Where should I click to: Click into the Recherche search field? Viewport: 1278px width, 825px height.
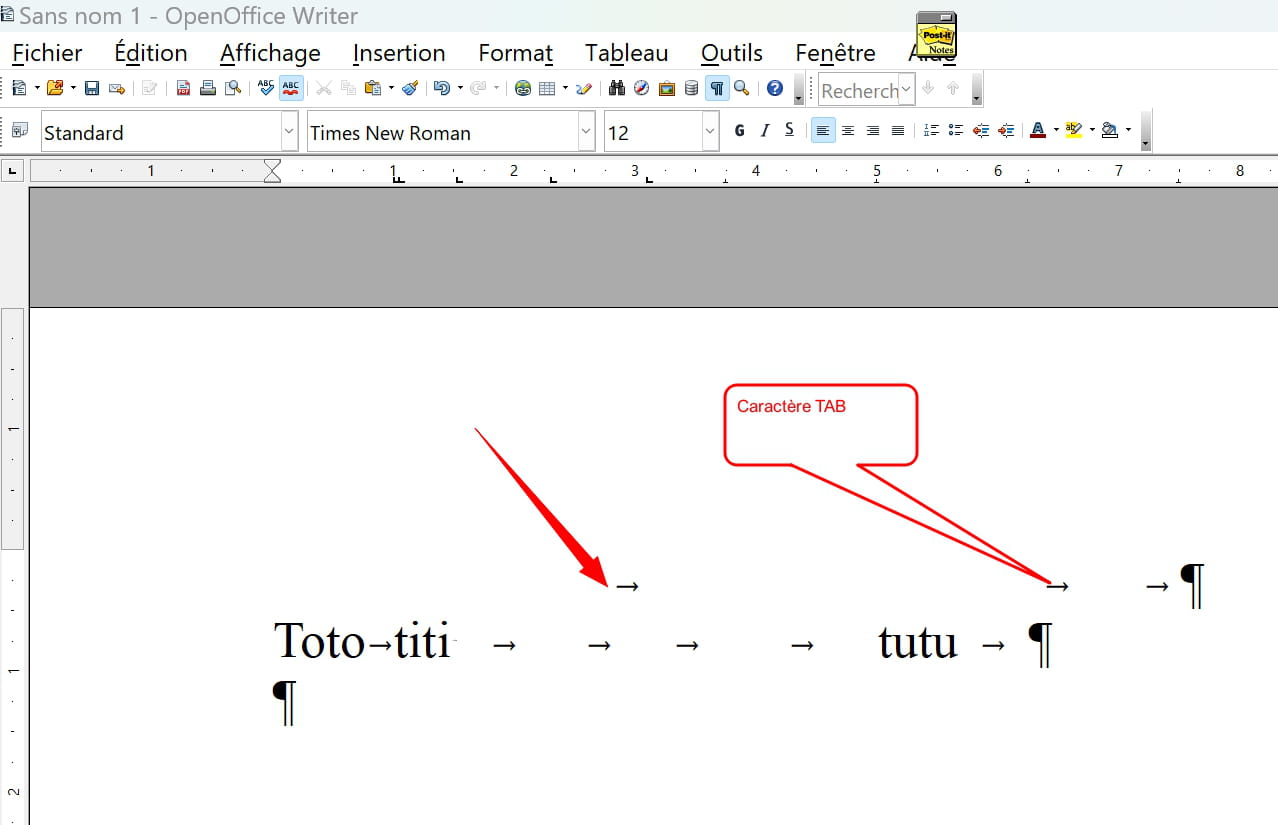point(858,91)
